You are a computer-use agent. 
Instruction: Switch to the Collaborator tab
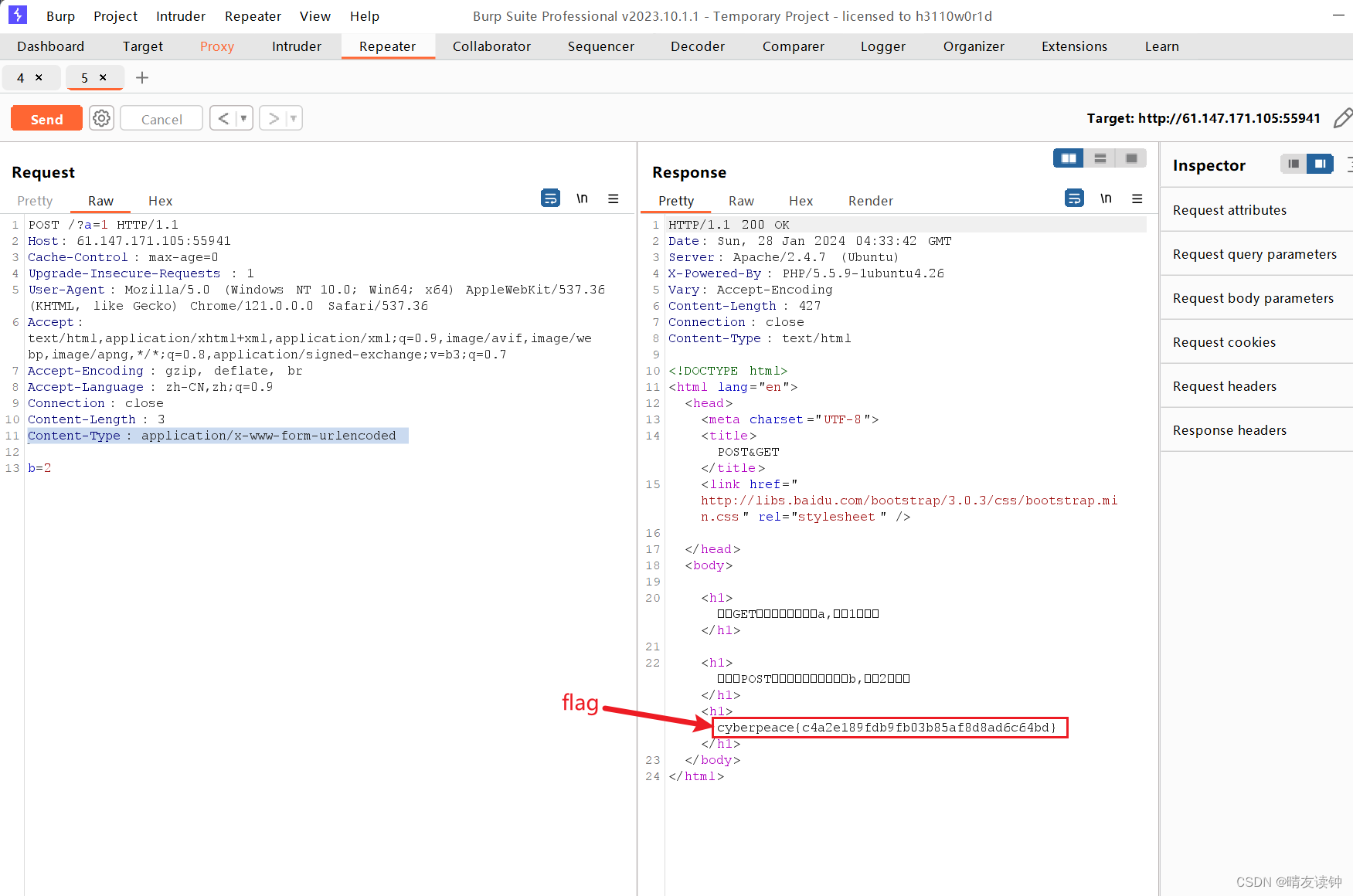coord(491,46)
